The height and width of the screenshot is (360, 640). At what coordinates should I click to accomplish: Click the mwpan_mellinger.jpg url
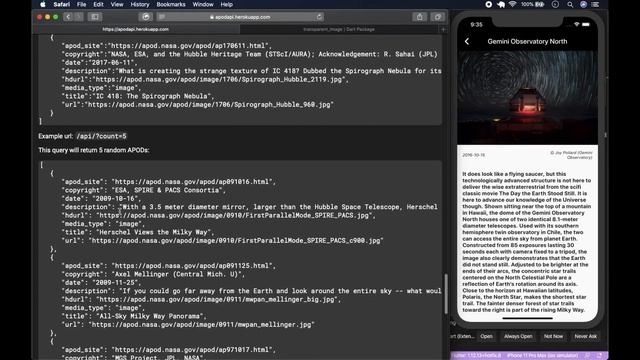click(202, 325)
